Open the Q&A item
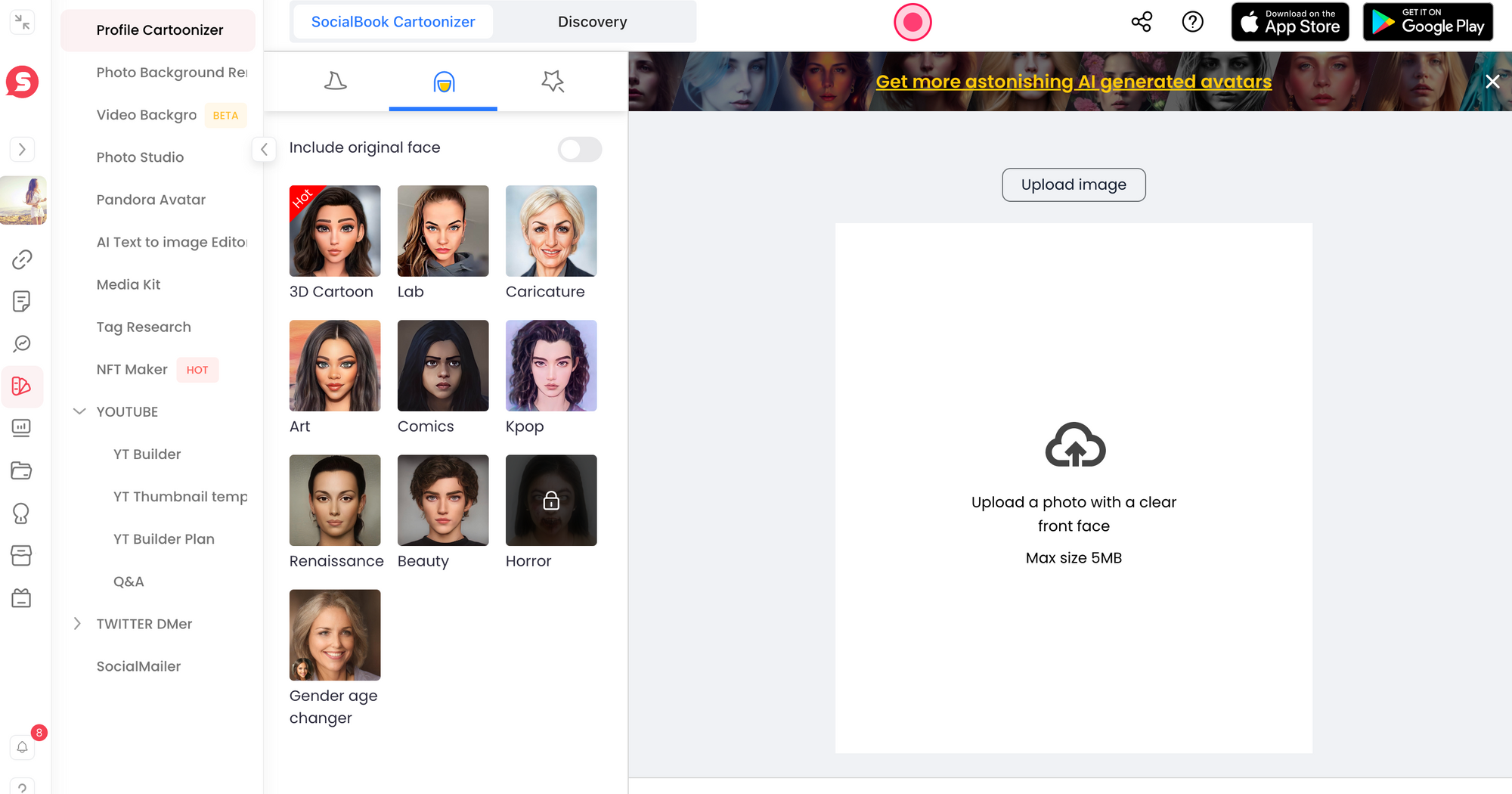The width and height of the screenshot is (1512, 794). tap(129, 581)
